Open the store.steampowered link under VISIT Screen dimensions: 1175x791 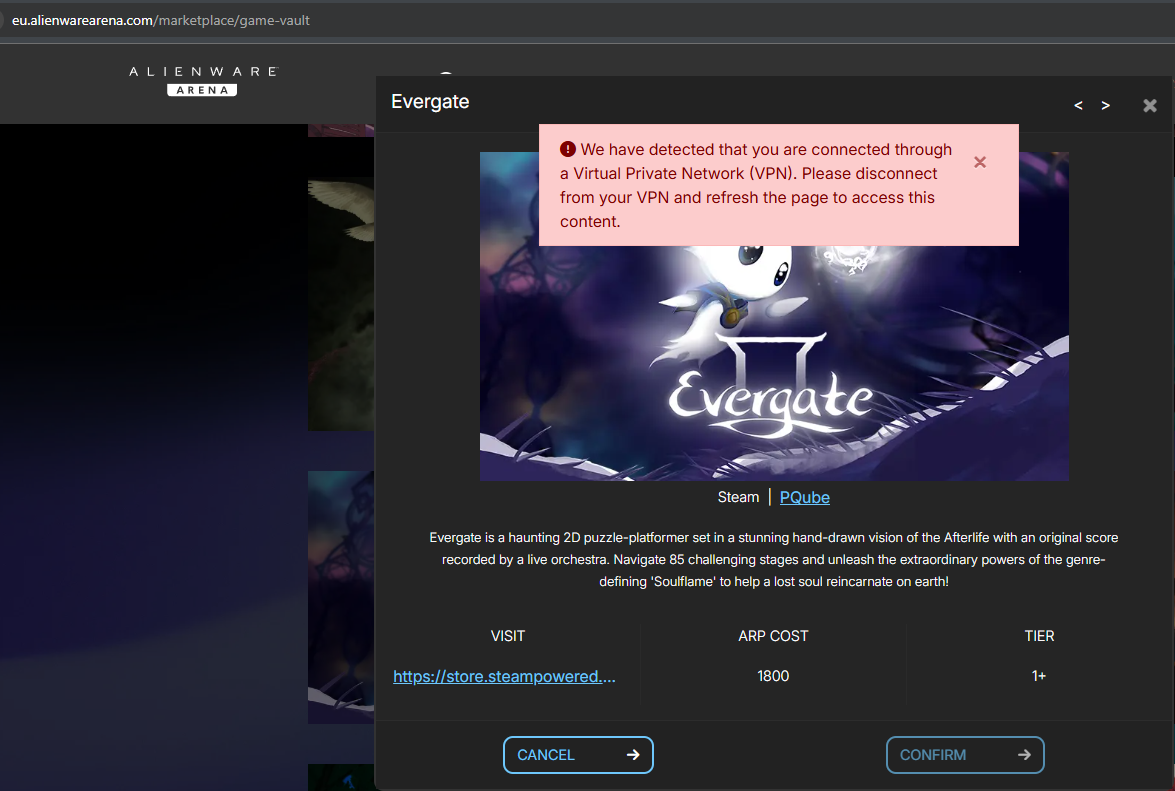[x=504, y=676]
